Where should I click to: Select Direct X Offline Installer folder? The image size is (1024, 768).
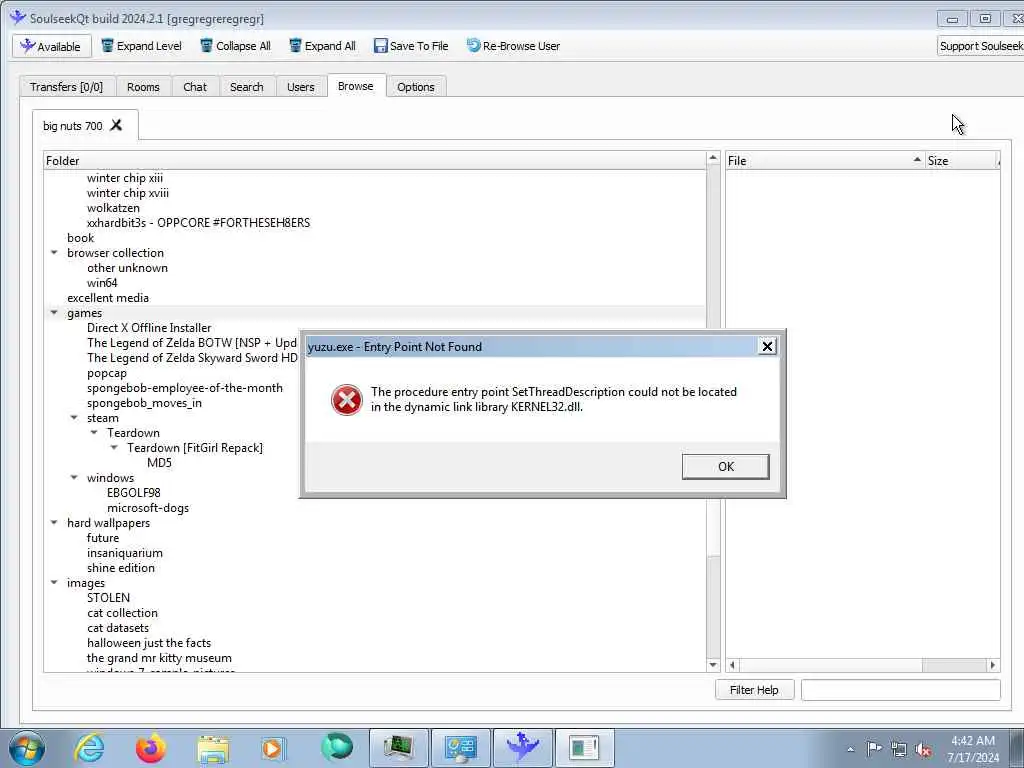[149, 328]
